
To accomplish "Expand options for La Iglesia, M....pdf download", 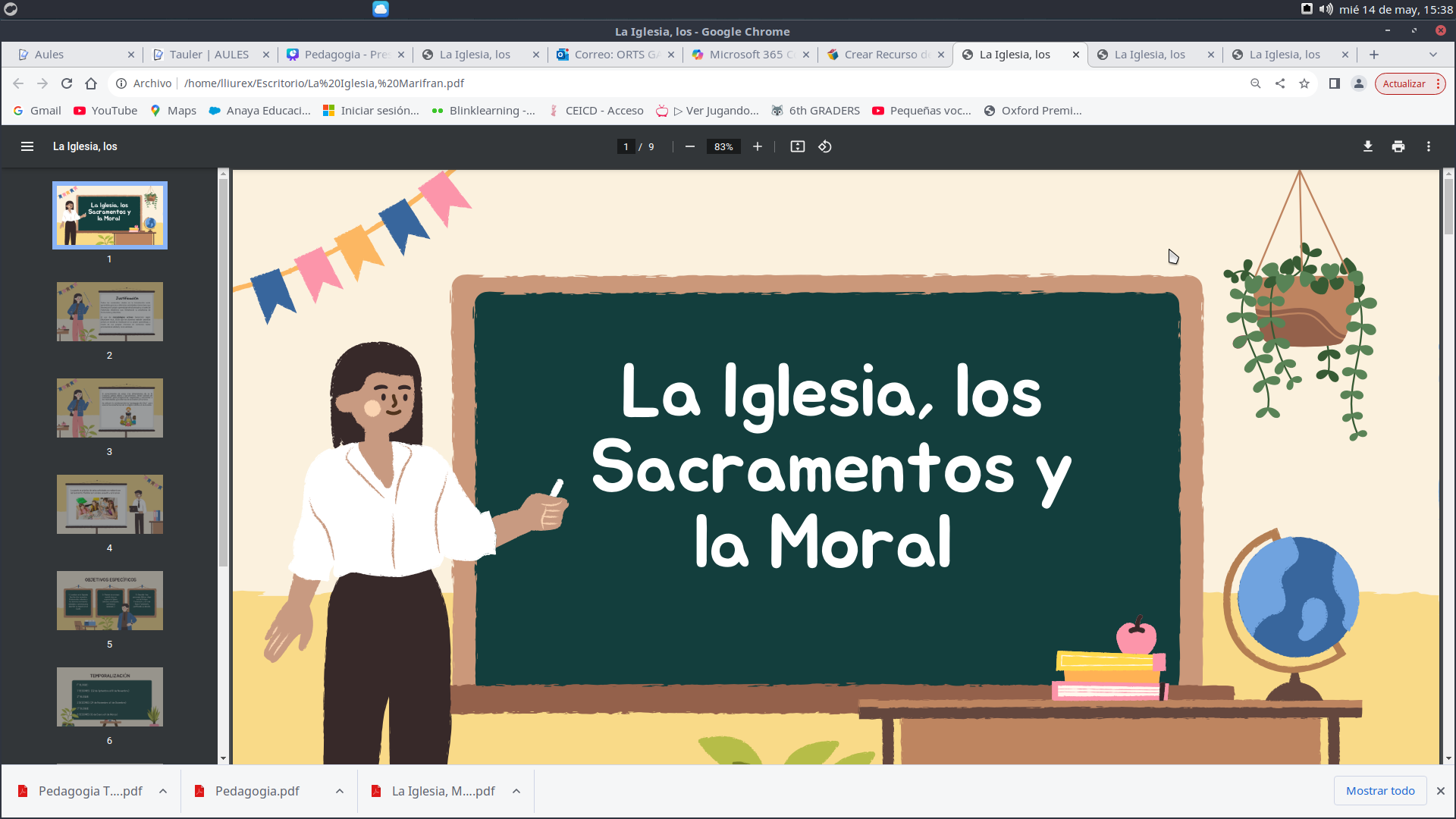I will click(x=516, y=791).
